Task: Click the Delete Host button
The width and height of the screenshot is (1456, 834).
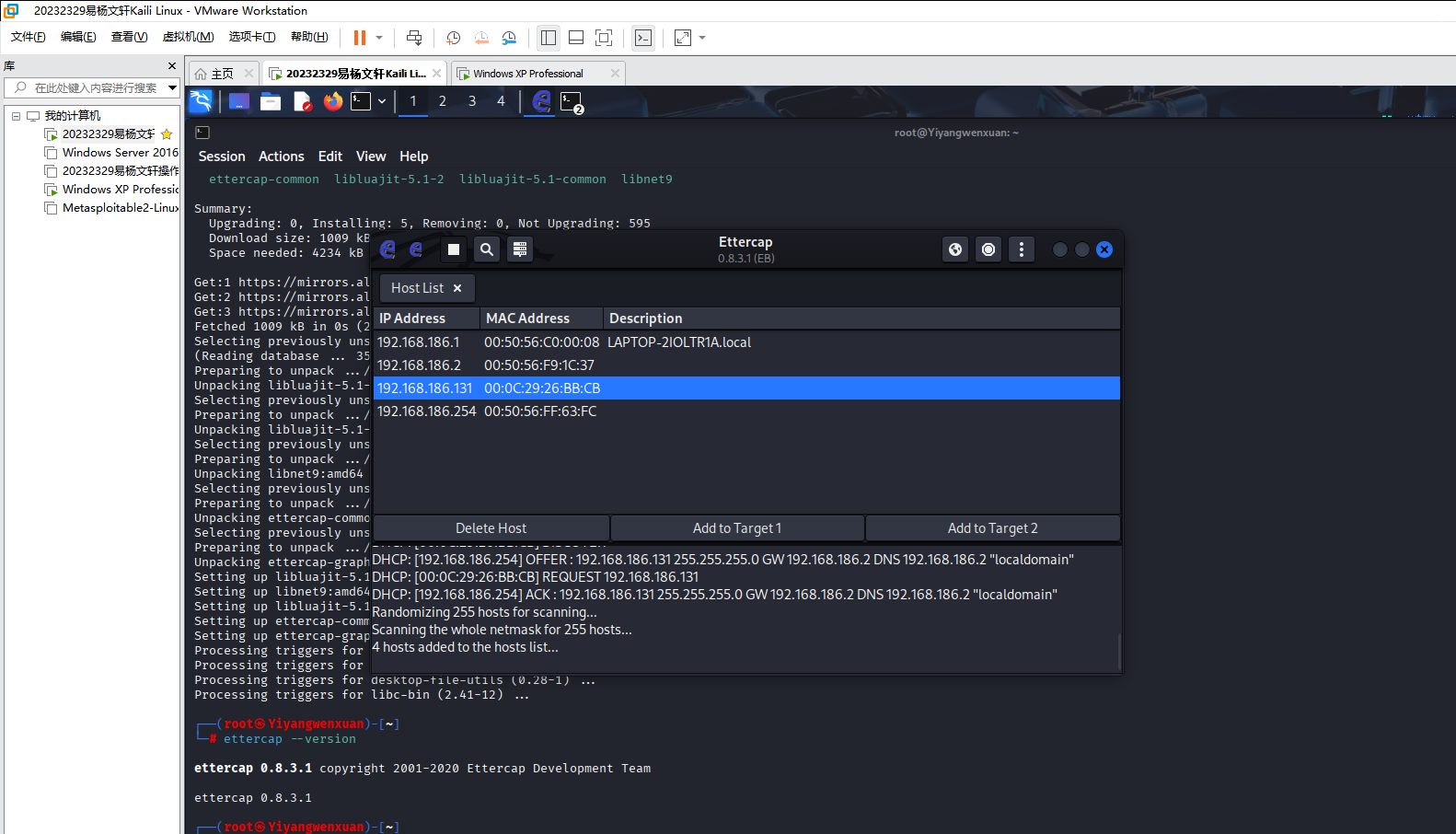Action: coord(491,528)
